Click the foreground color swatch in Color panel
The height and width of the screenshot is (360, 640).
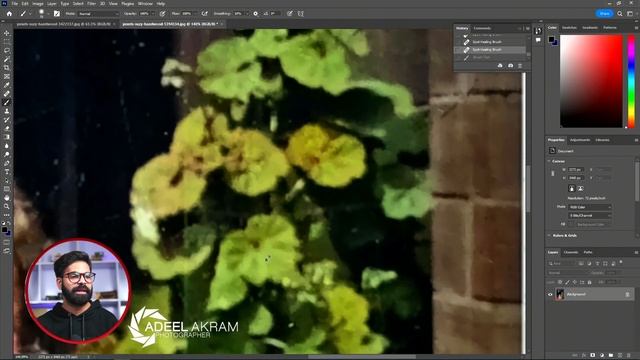click(551, 40)
